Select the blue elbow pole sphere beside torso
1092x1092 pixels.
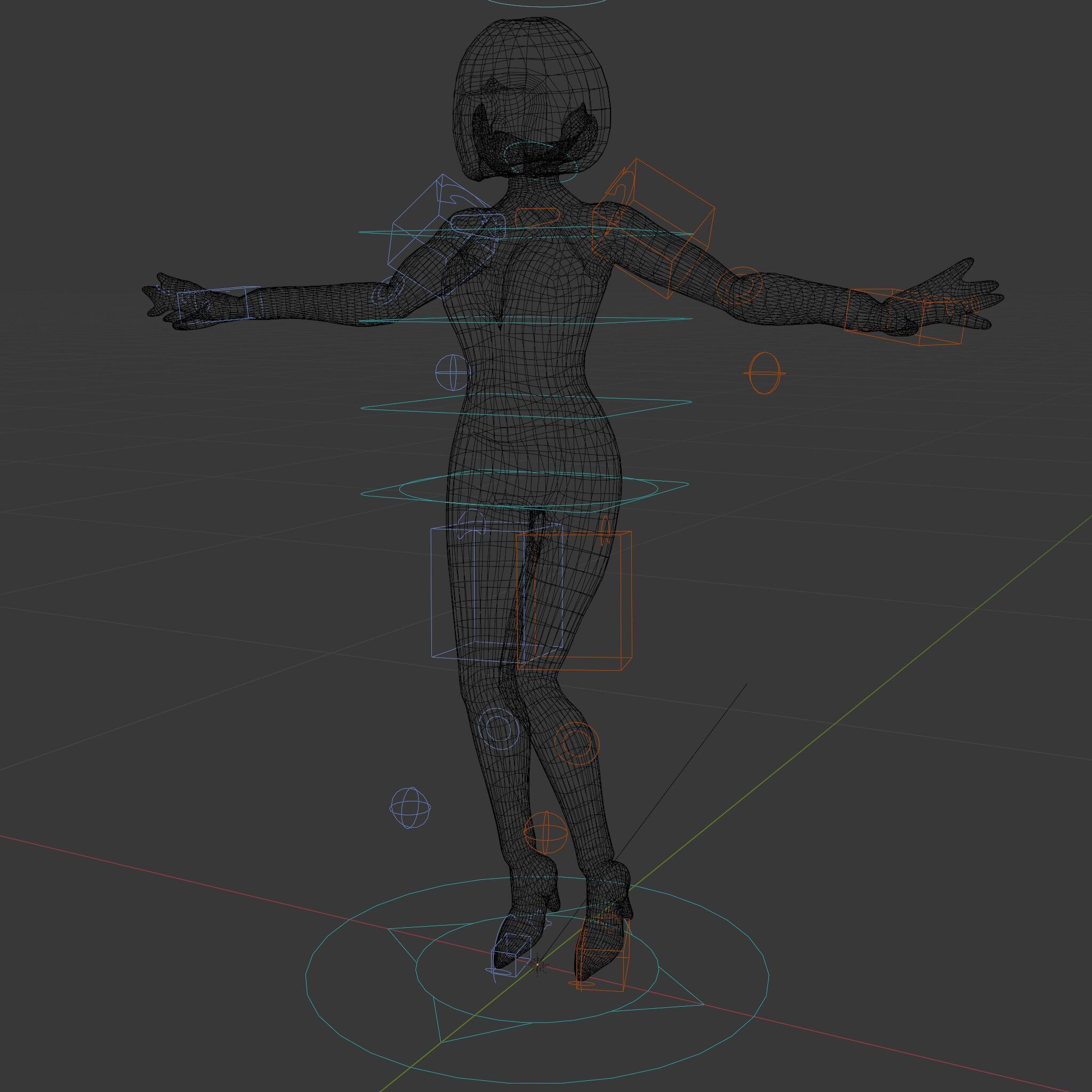click(452, 372)
